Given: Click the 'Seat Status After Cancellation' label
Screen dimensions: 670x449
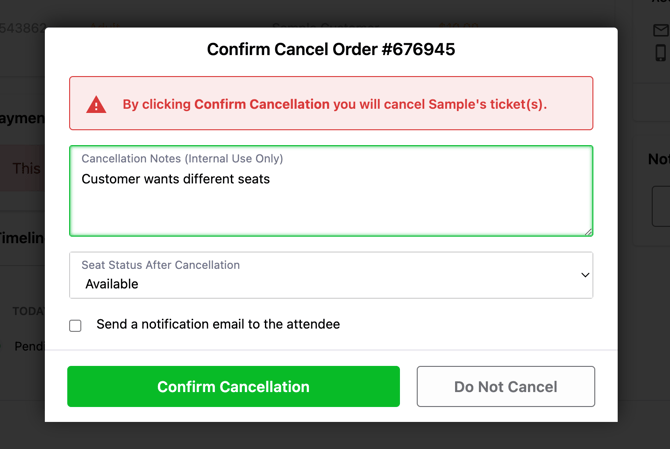Looking at the screenshot, I should [160, 265].
